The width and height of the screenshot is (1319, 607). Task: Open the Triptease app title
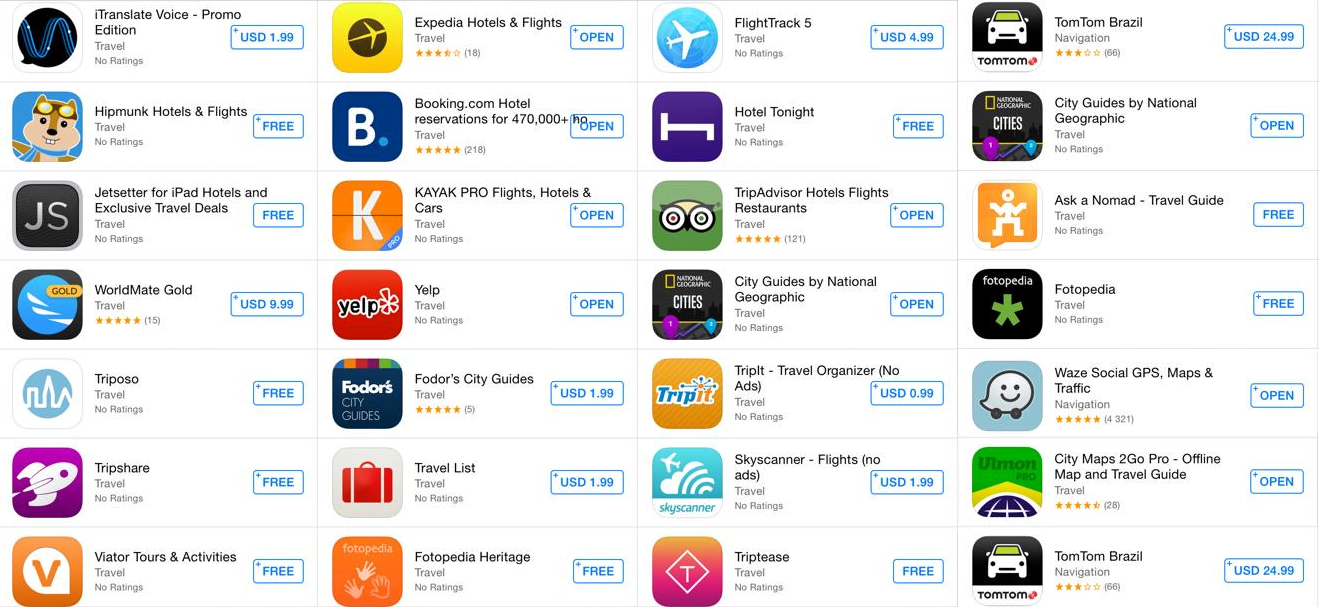pyautogui.click(x=762, y=557)
